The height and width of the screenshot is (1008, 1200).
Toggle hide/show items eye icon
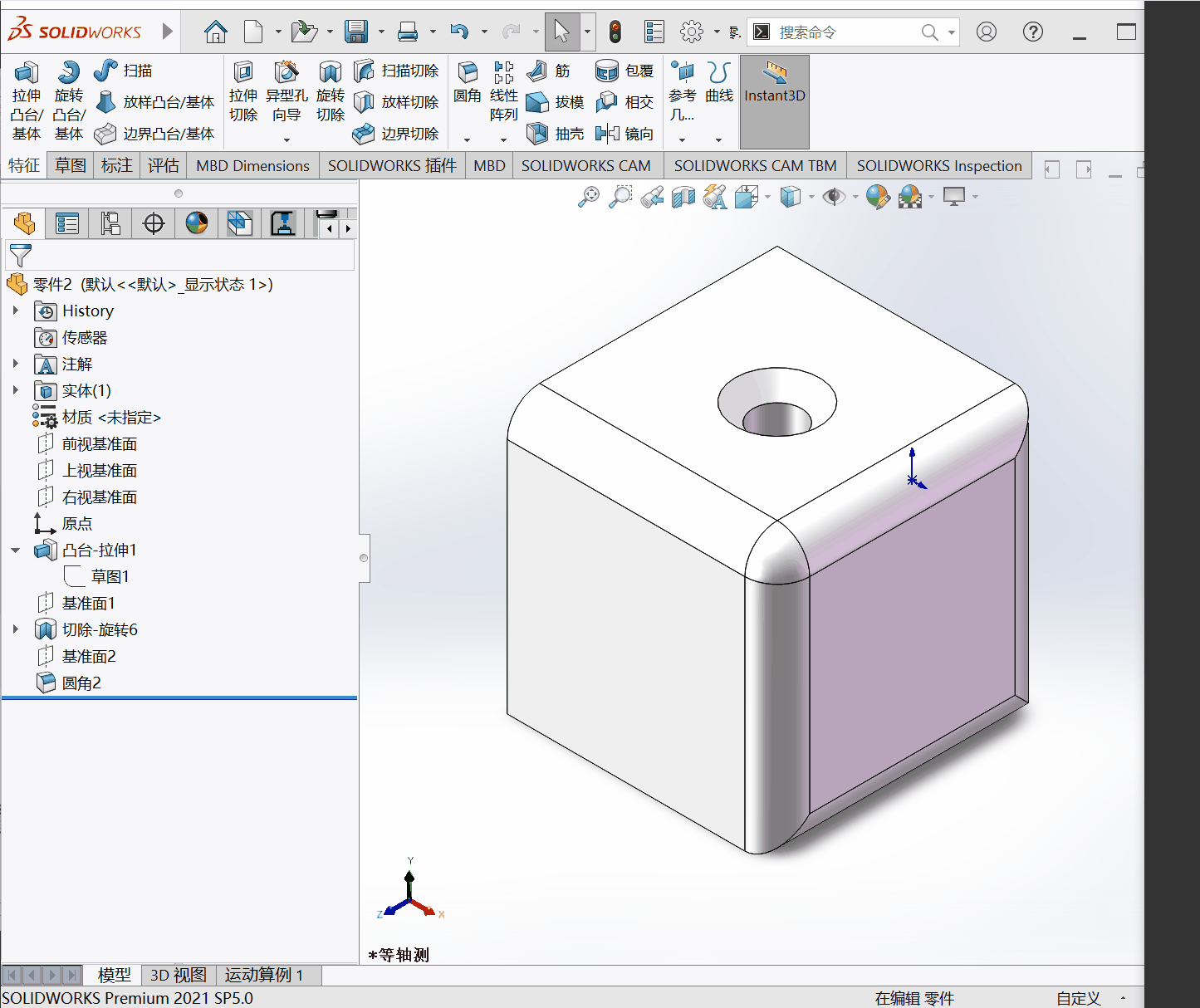834,197
